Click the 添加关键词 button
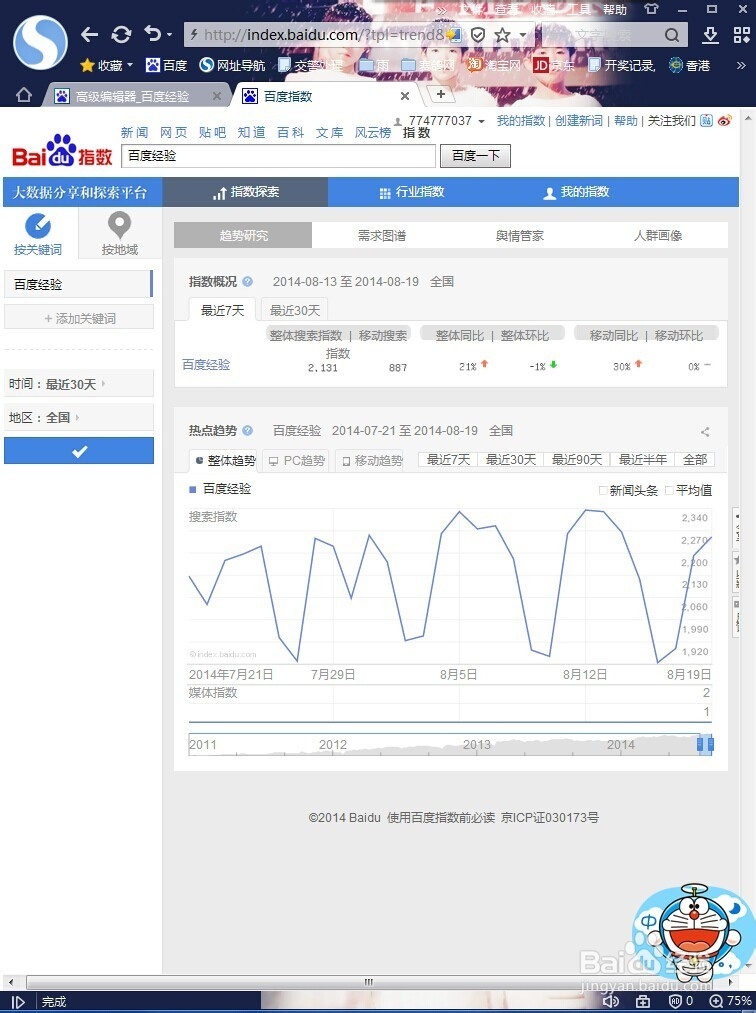Screen dimensions: 756x1013 pos(79,318)
